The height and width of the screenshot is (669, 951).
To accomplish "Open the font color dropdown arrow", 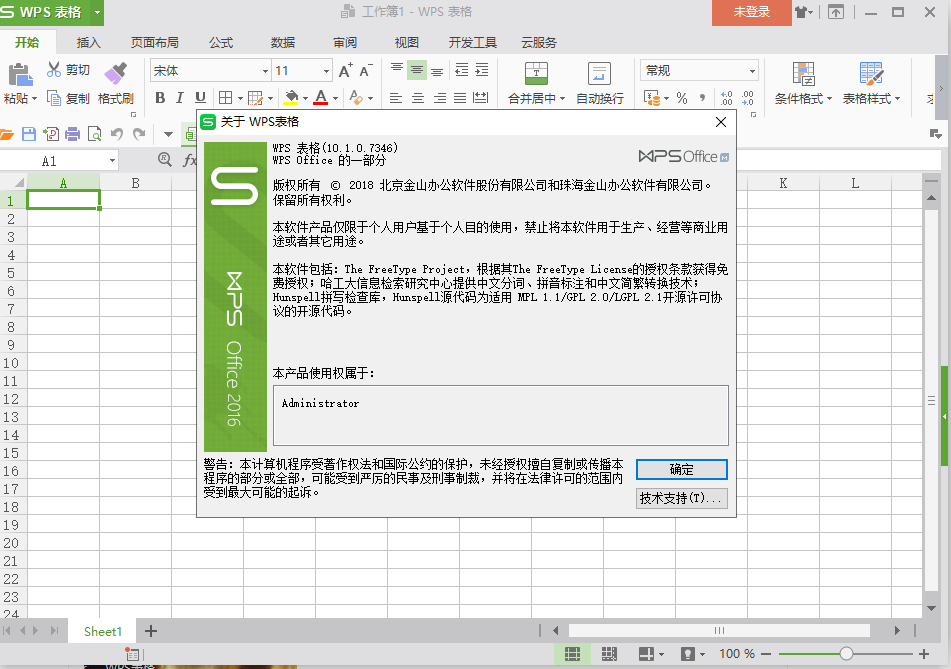I will click(335, 98).
